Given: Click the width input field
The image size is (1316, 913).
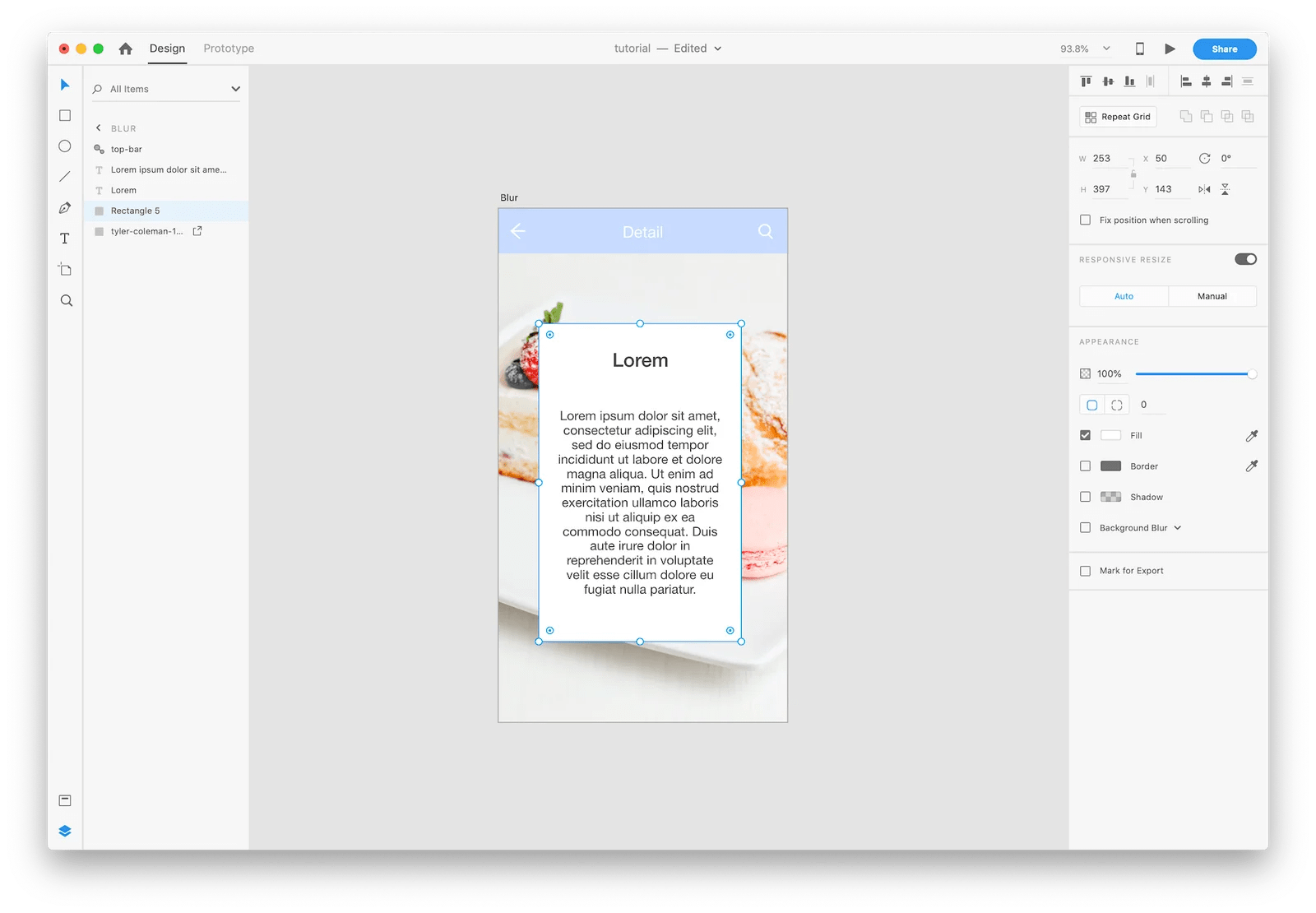Looking at the screenshot, I should [x=1110, y=158].
